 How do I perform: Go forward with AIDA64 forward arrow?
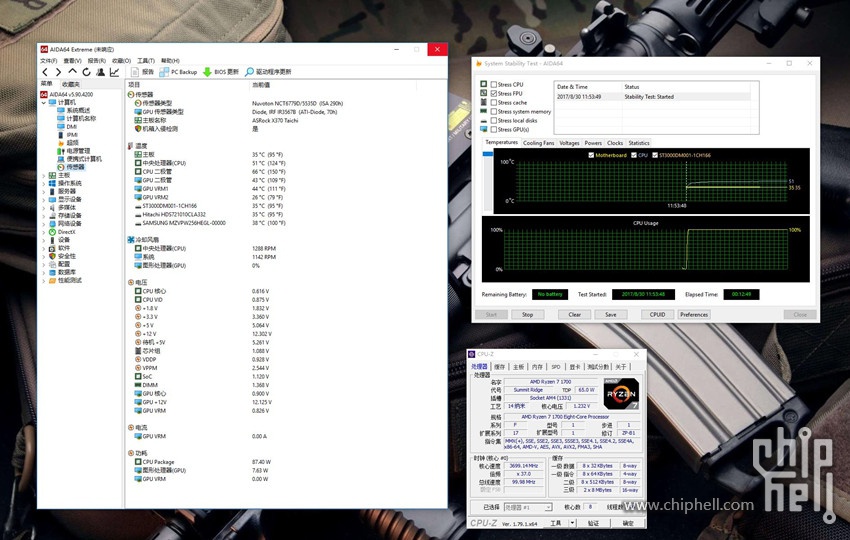[x=58, y=72]
